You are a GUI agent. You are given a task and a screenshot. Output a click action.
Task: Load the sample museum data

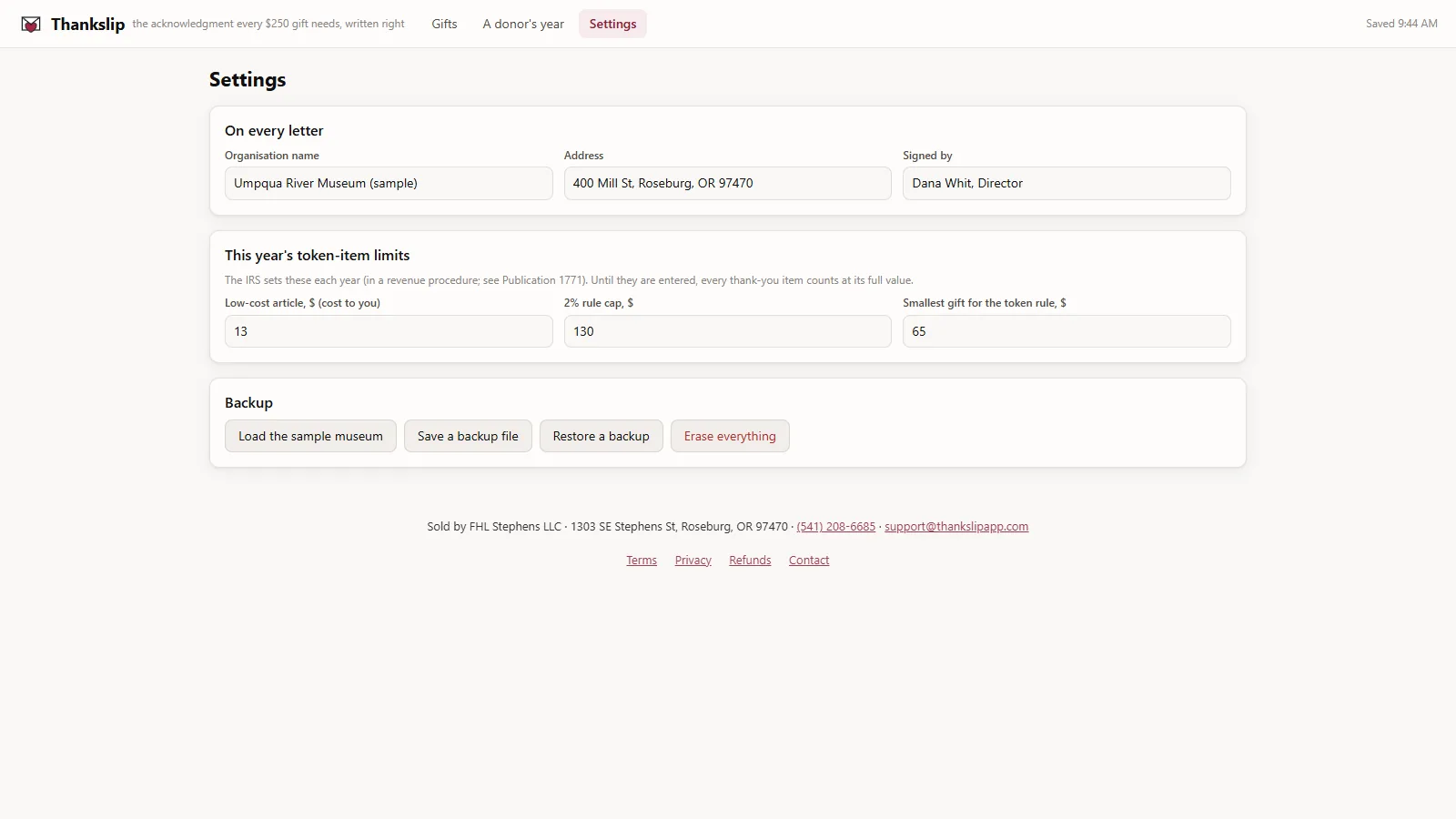(x=310, y=436)
